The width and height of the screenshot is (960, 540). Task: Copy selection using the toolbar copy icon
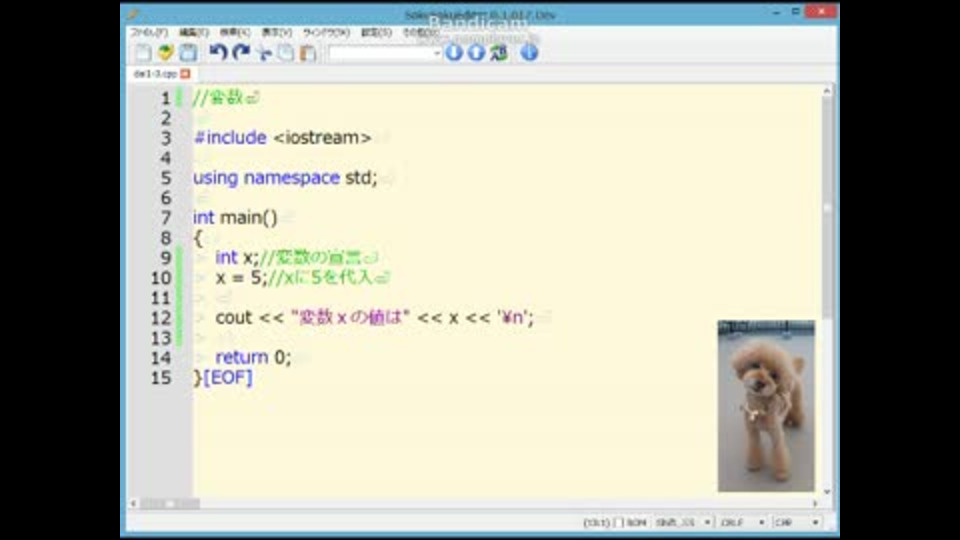(286, 53)
